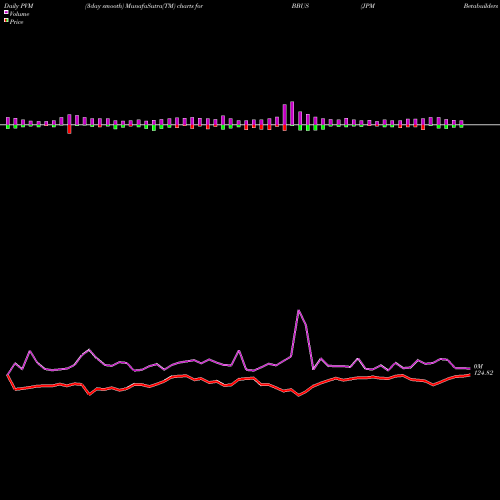Click the magenta line's highest spike peak
The width and height of the screenshot is (500, 500).
(x=299, y=311)
